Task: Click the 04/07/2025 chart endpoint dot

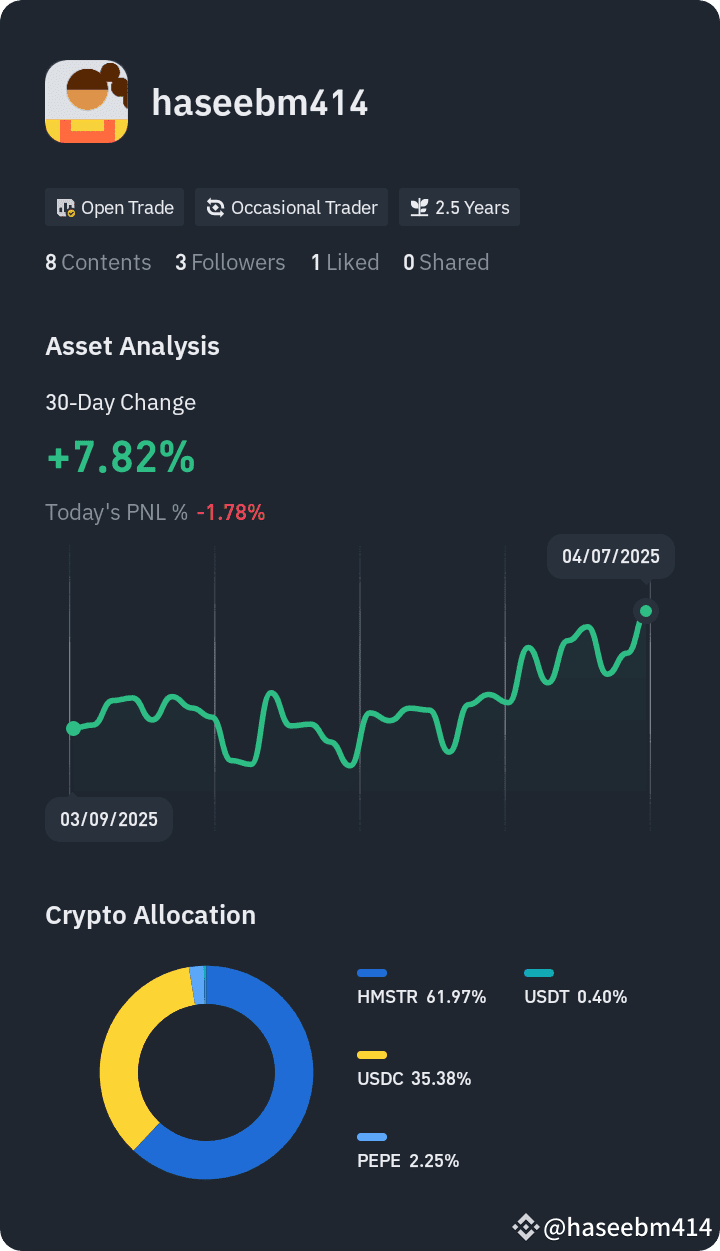Action: tap(646, 611)
